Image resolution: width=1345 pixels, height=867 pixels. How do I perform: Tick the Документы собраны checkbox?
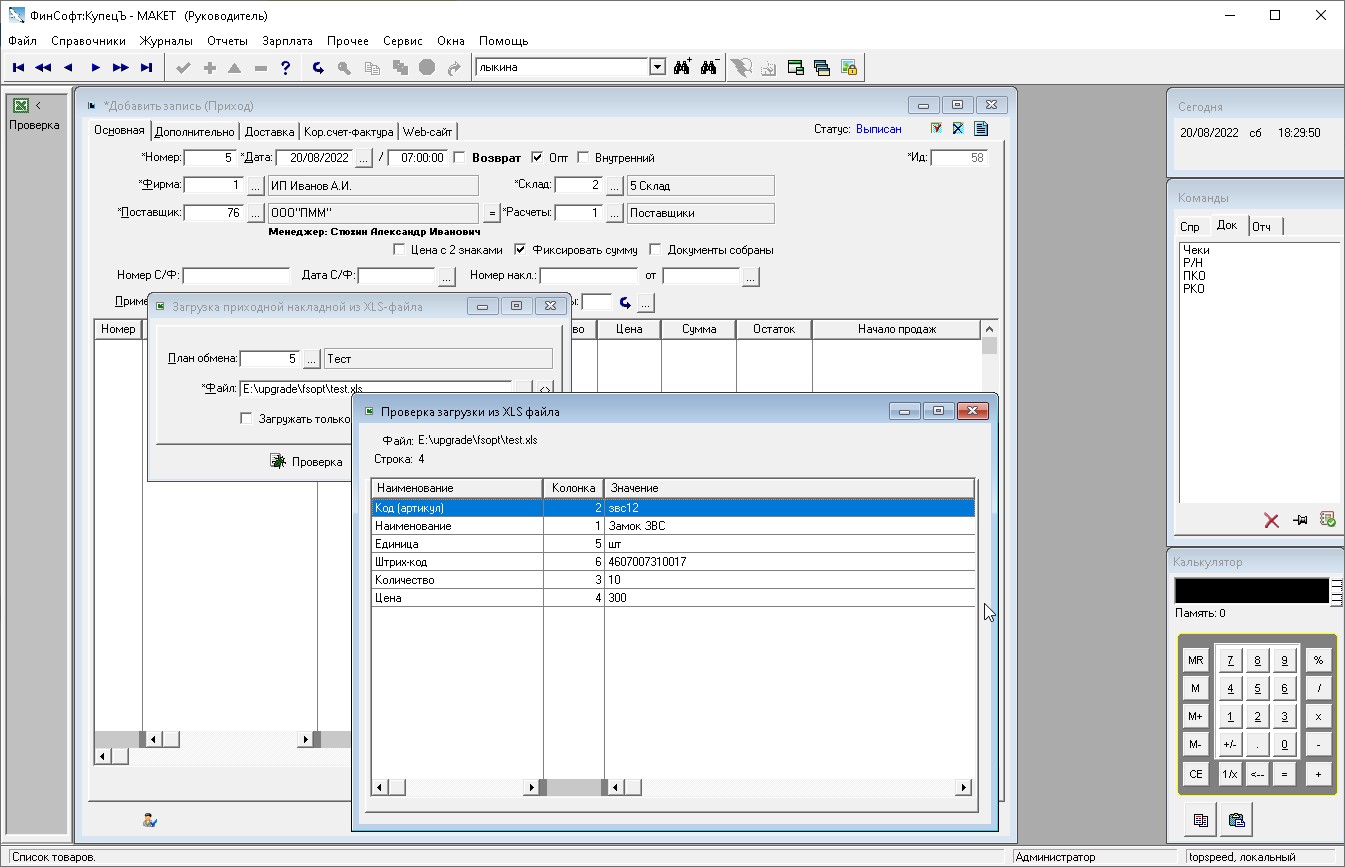[x=656, y=250]
